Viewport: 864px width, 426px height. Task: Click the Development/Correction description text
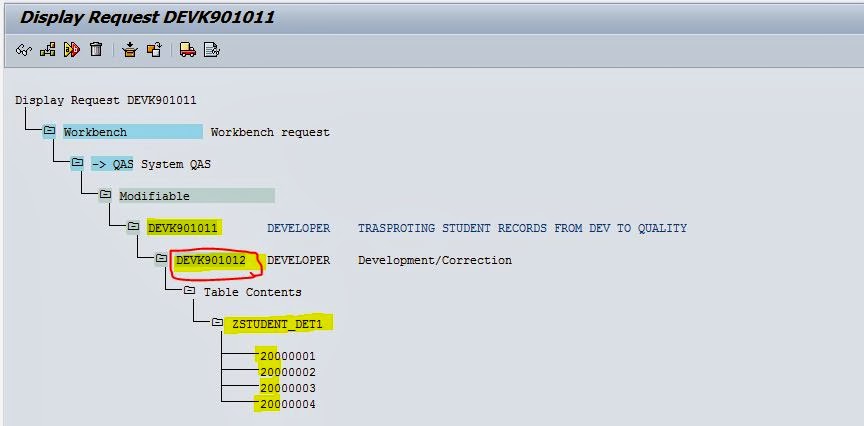coord(435,260)
